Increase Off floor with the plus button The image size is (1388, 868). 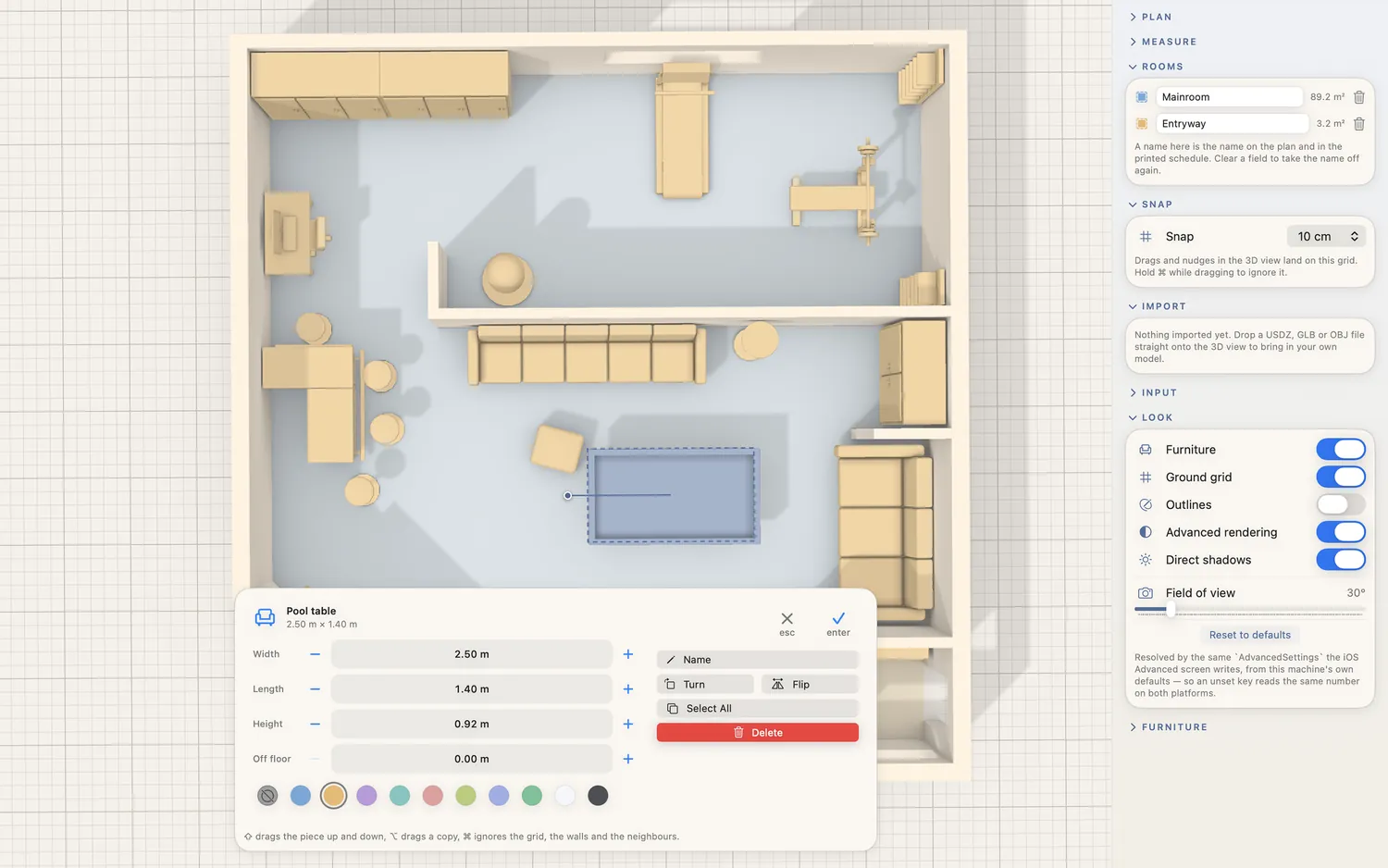coord(628,759)
